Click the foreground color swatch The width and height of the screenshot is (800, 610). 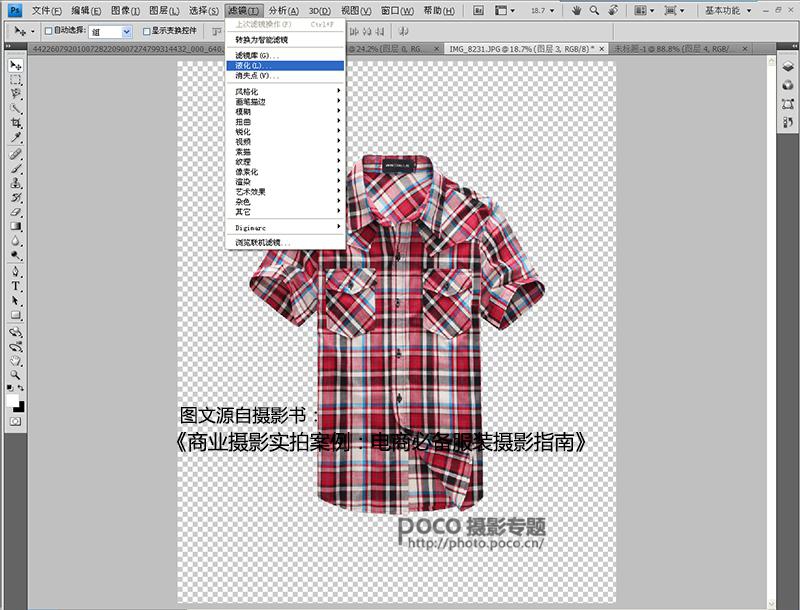pyautogui.click(x=13, y=400)
